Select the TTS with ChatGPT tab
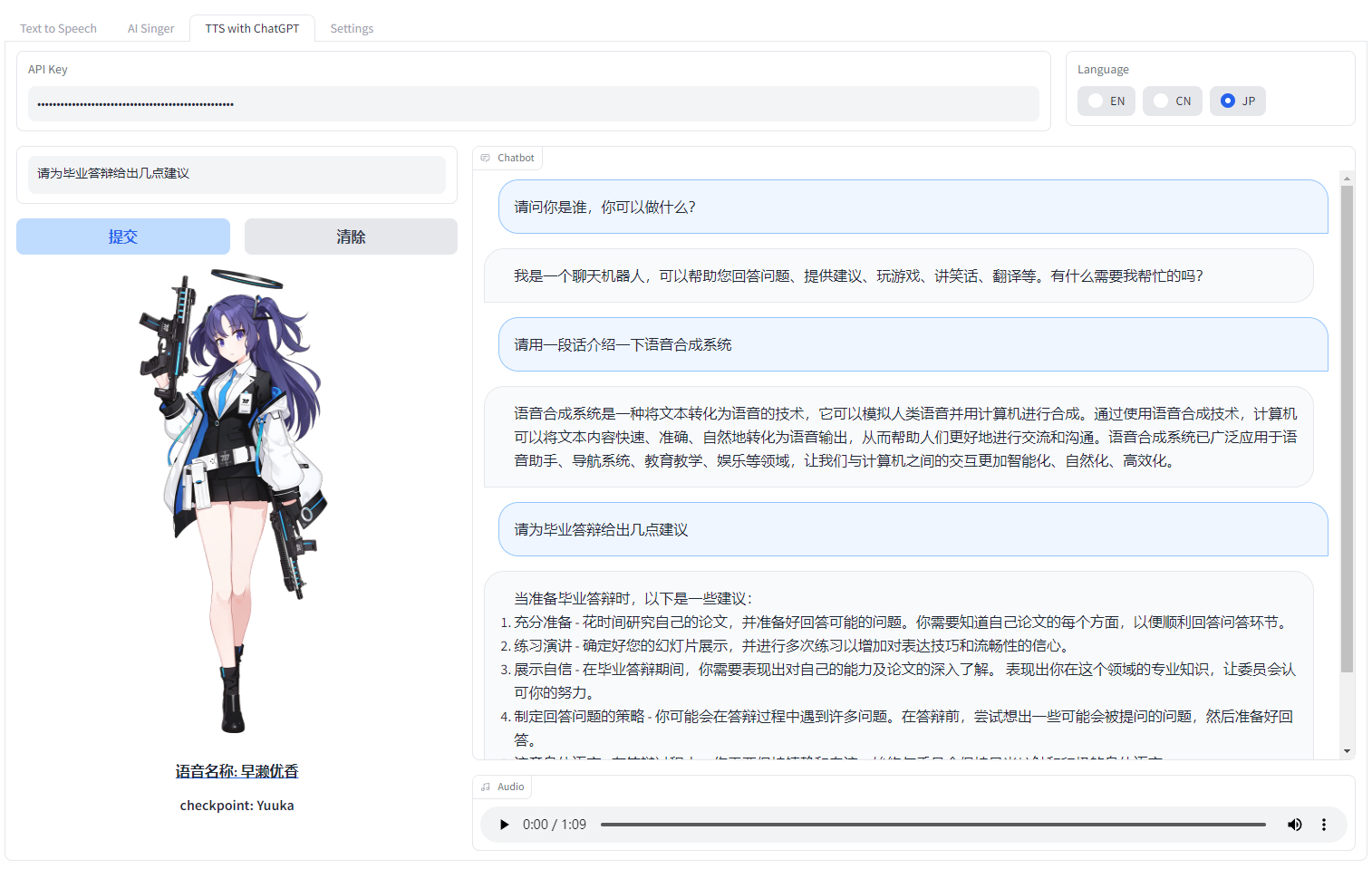The width and height of the screenshot is (1372, 869). coord(252,28)
